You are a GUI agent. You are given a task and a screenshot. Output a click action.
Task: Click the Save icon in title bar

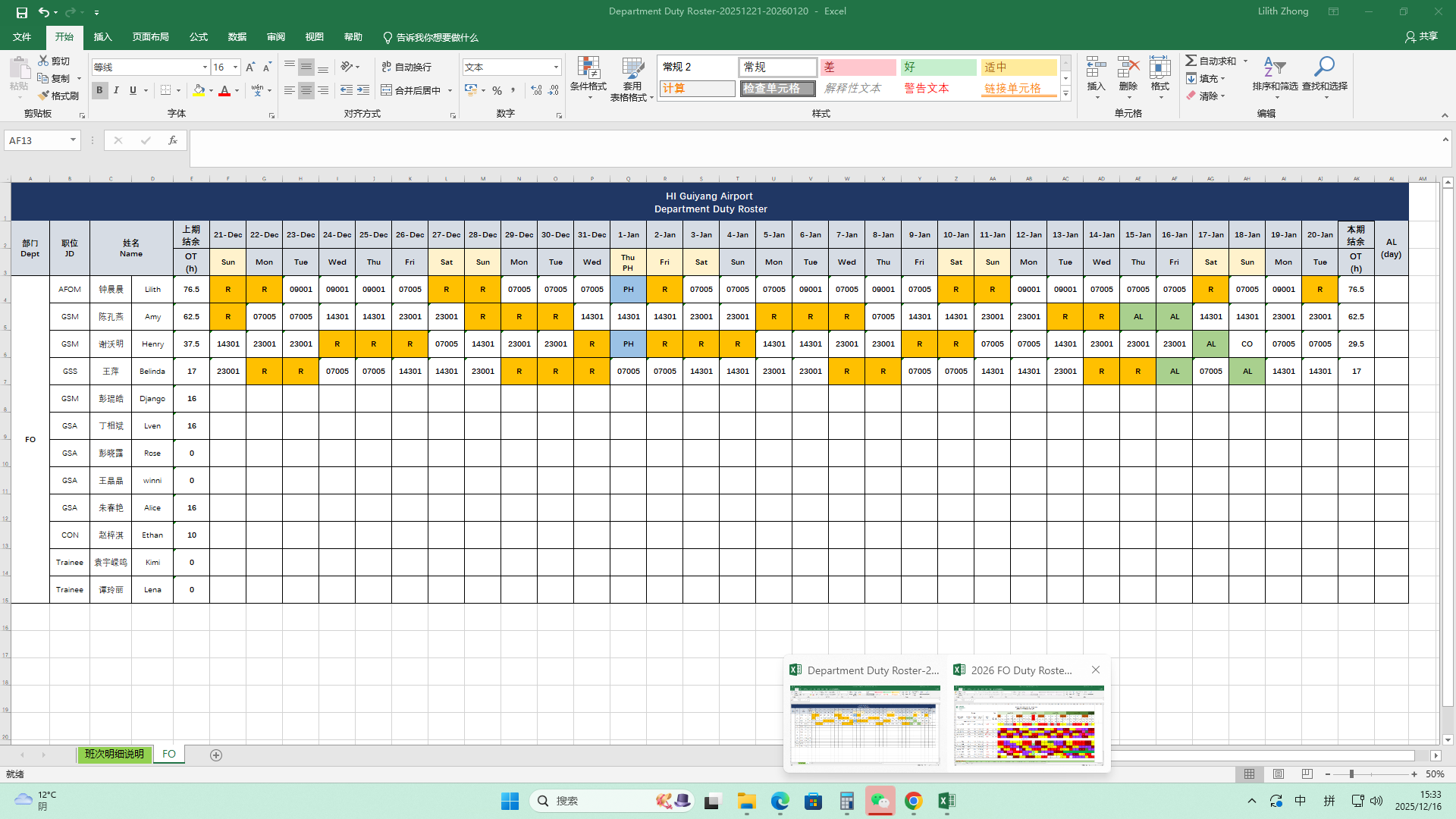pos(21,12)
